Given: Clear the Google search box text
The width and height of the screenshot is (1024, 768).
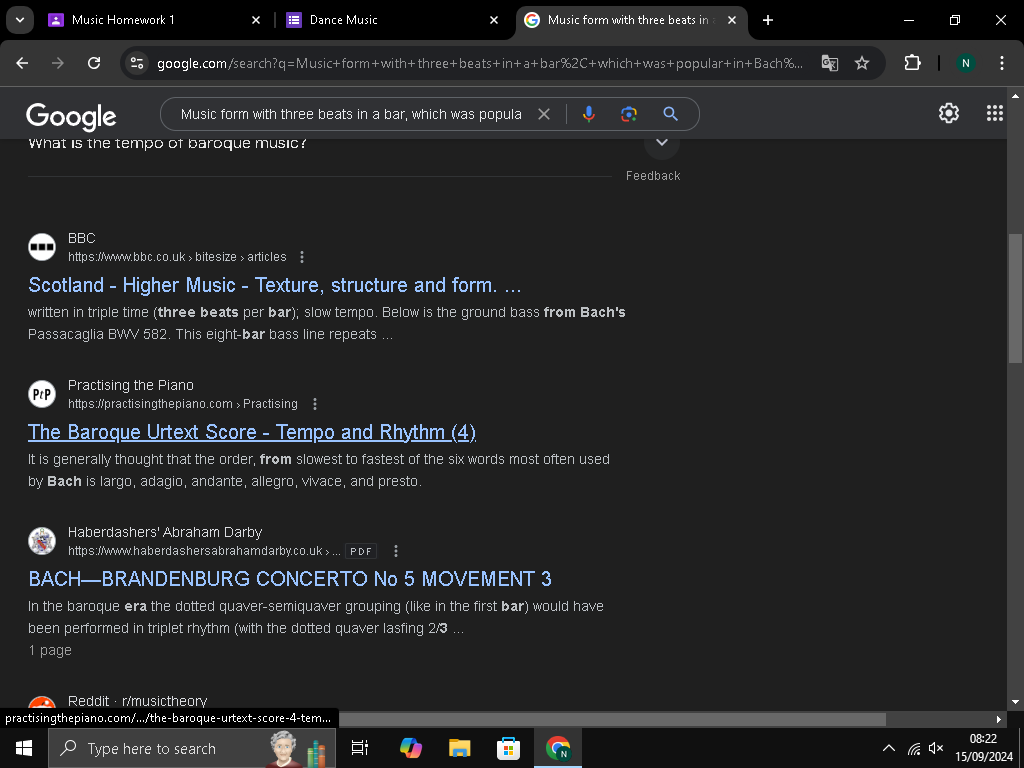Looking at the screenshot, I should pos(543,114).
